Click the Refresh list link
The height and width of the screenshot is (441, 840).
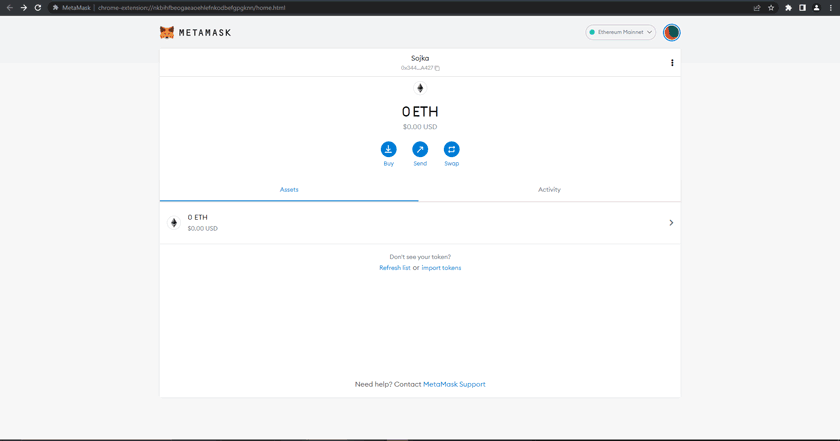394,268
